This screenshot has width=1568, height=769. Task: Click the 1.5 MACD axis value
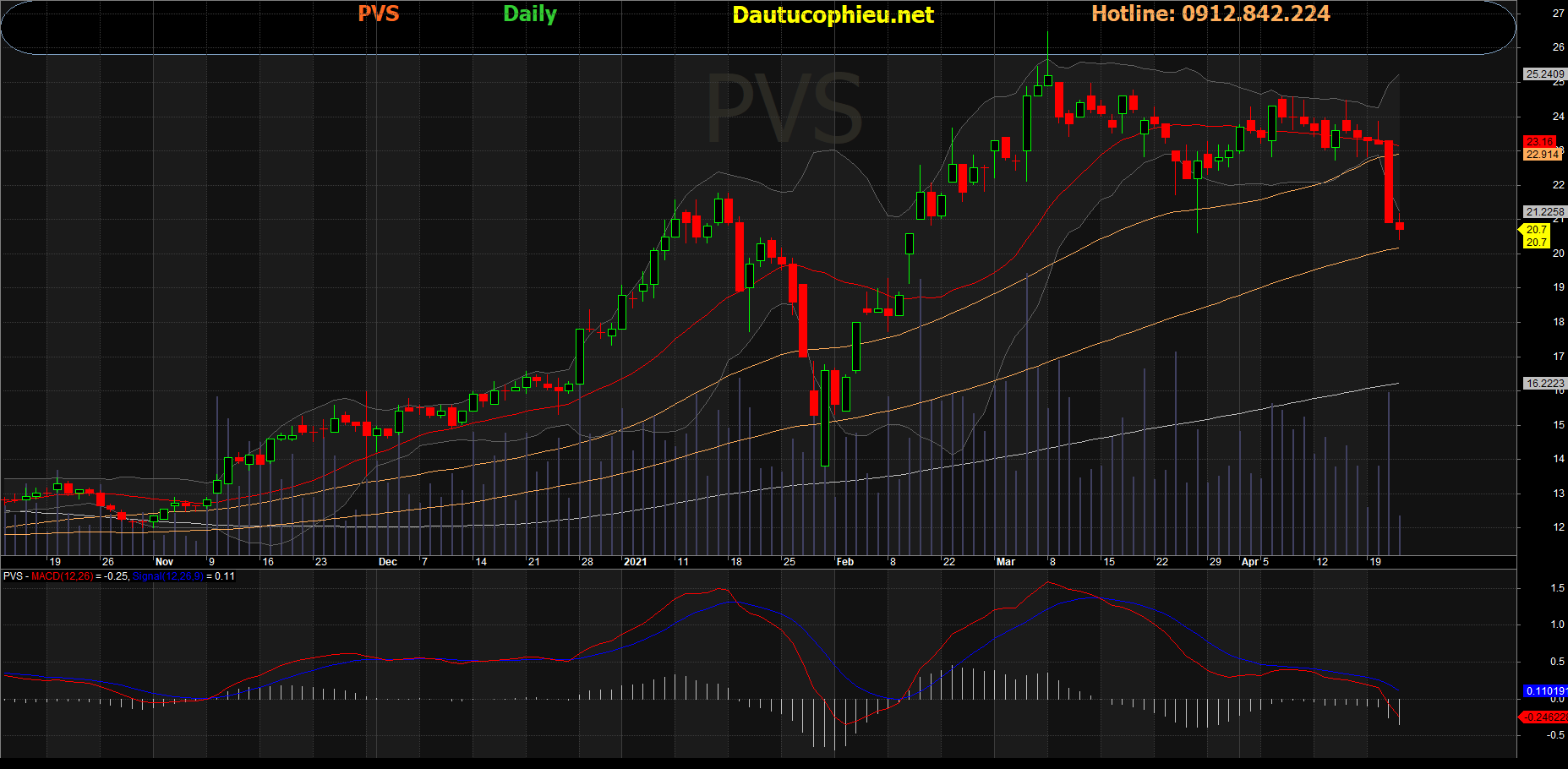coord(1557,588)
